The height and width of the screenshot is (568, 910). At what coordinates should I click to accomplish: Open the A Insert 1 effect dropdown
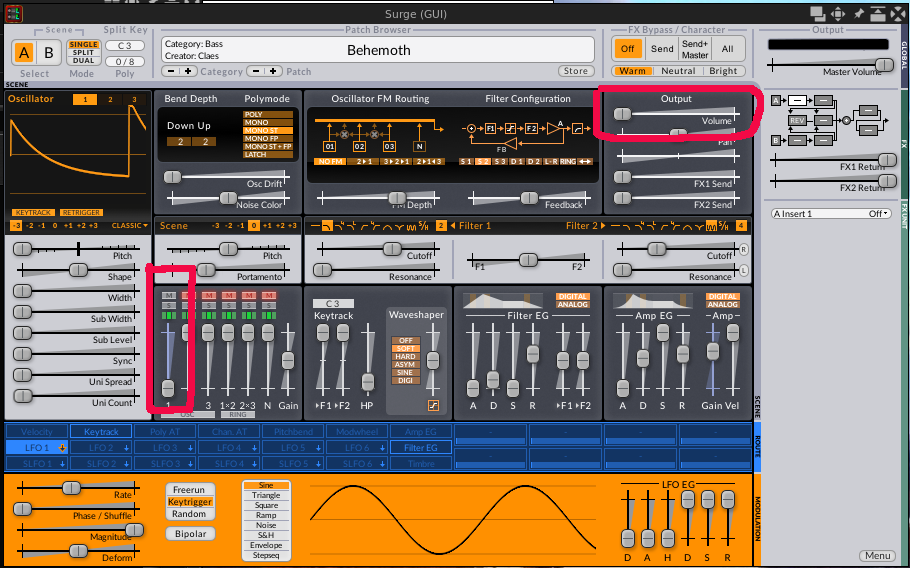pyautogui.click(x=830, y=214)
